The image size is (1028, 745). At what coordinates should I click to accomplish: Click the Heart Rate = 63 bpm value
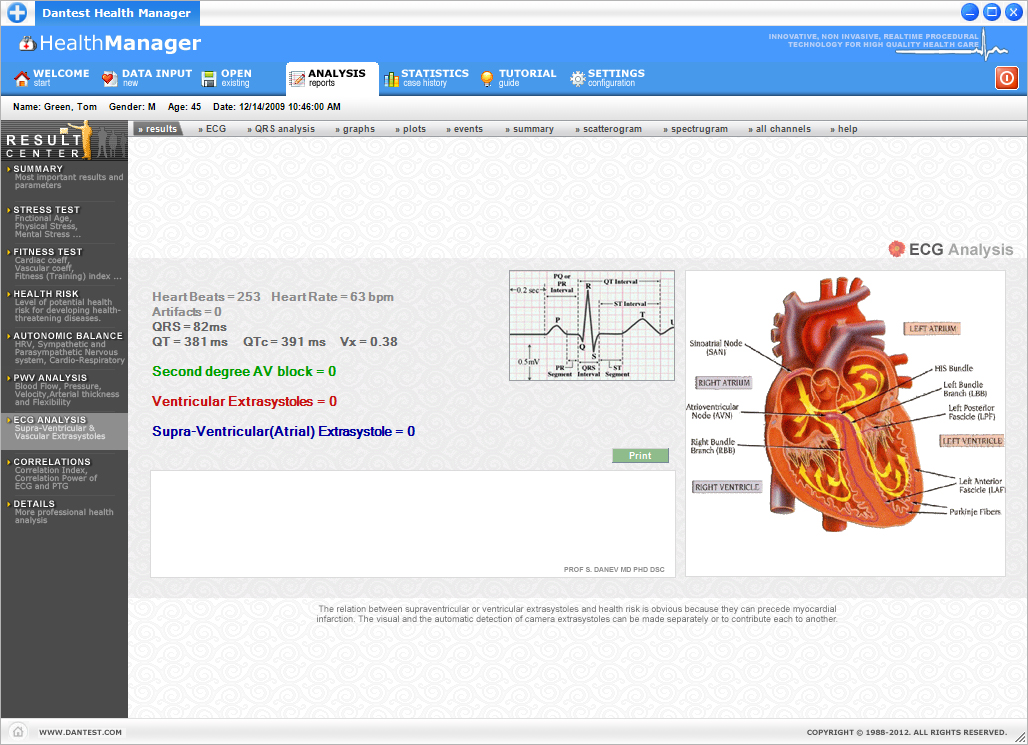[x=332, y=296]
